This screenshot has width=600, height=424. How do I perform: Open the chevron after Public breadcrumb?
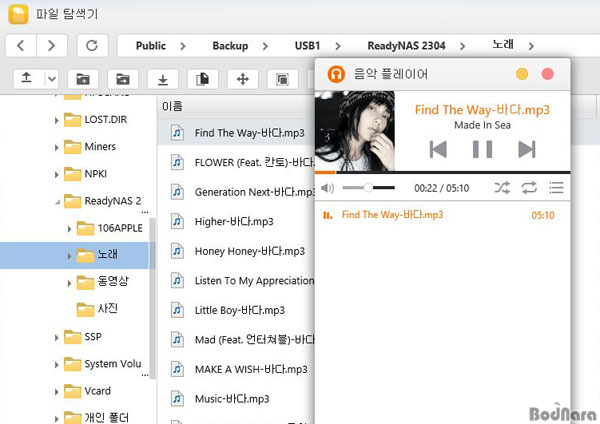[183, 46]
